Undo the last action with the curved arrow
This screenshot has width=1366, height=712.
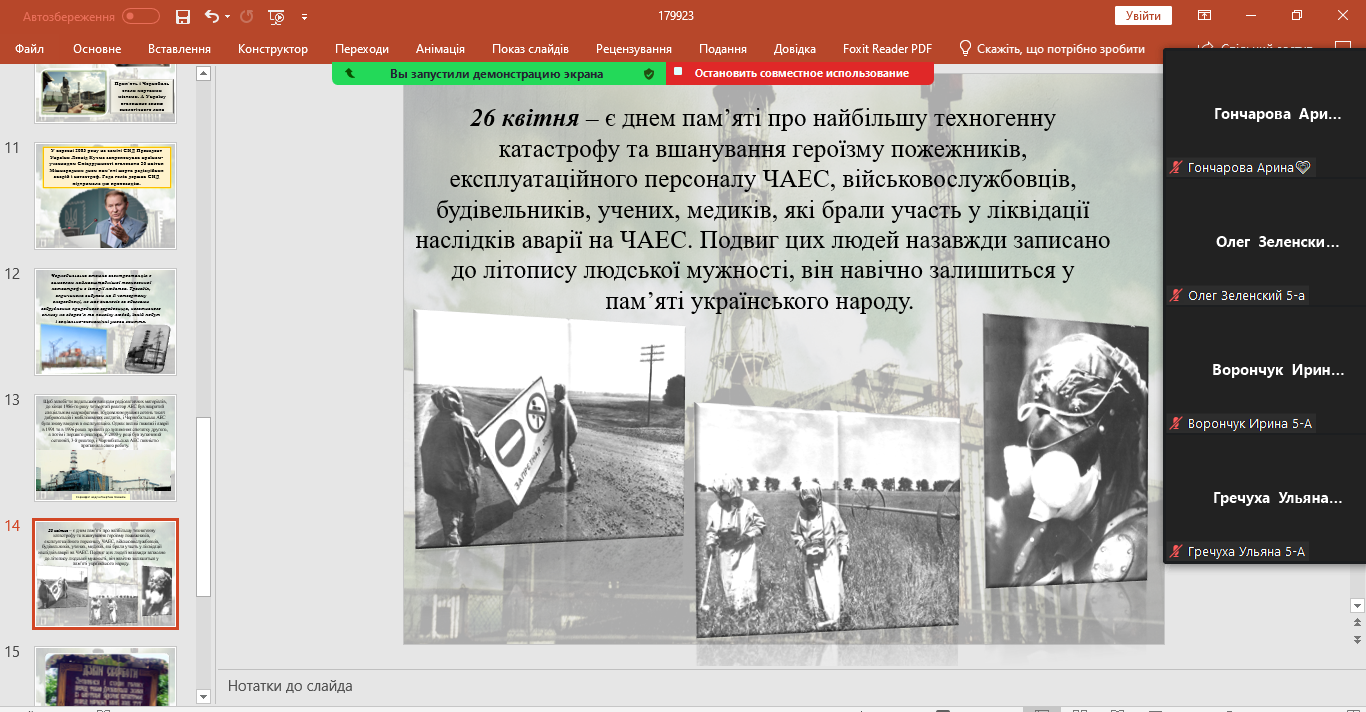(211, 17)
